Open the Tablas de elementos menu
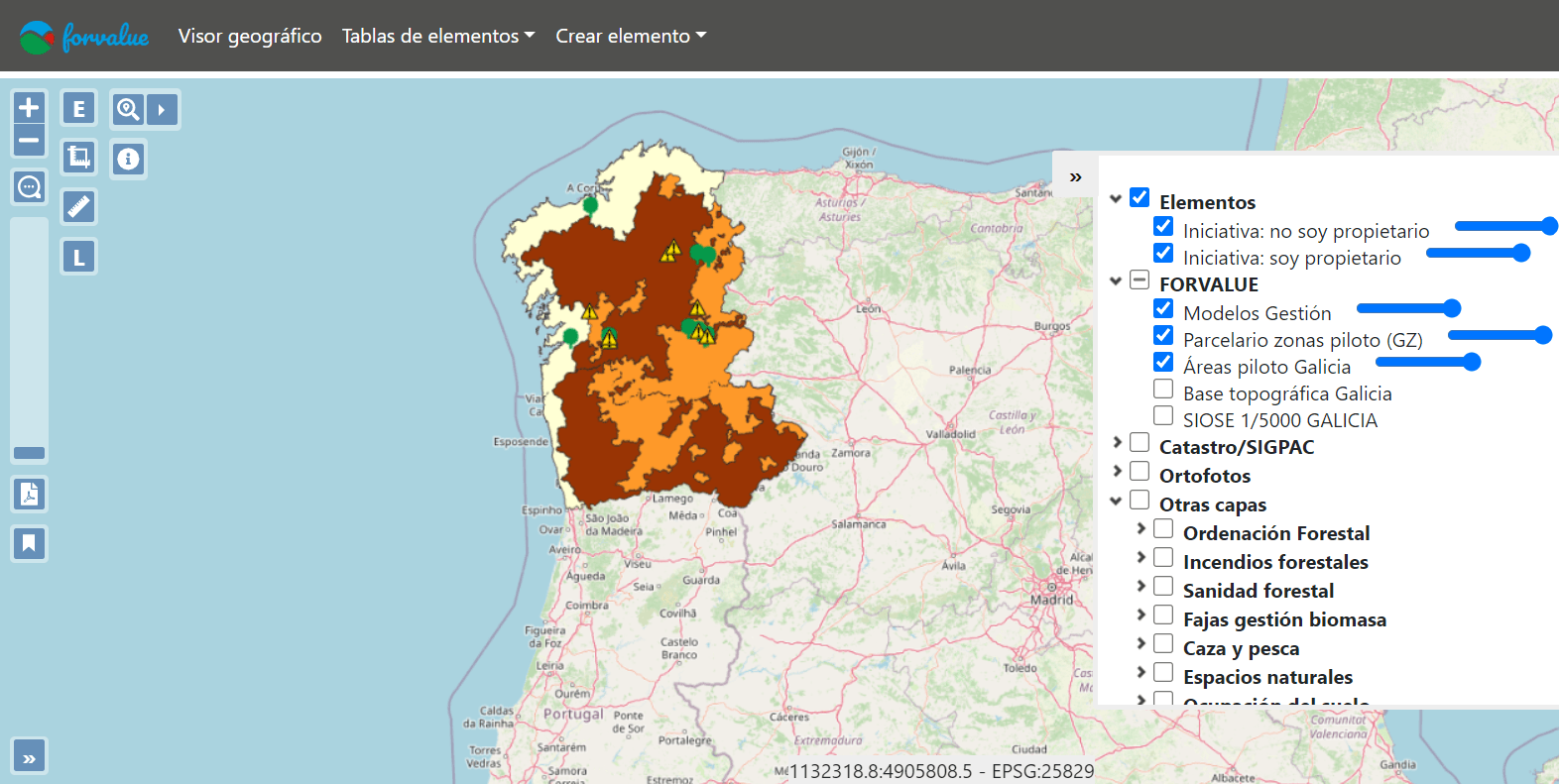 click(437, 36)
